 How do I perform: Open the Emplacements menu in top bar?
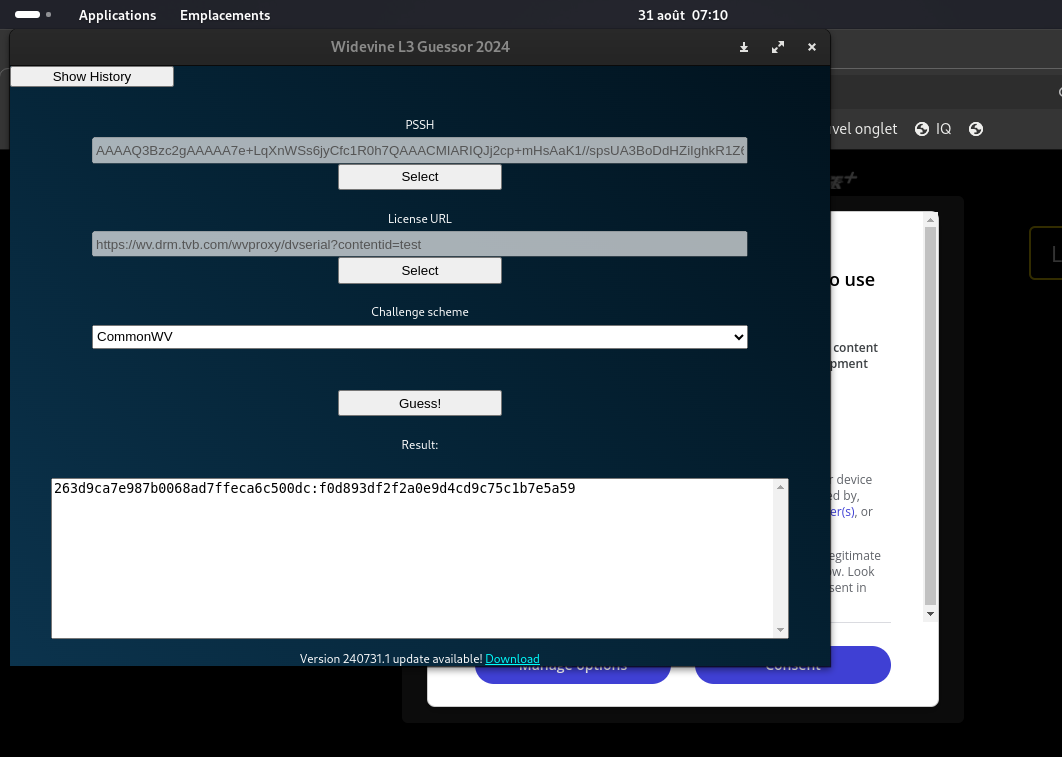[225, 15]
